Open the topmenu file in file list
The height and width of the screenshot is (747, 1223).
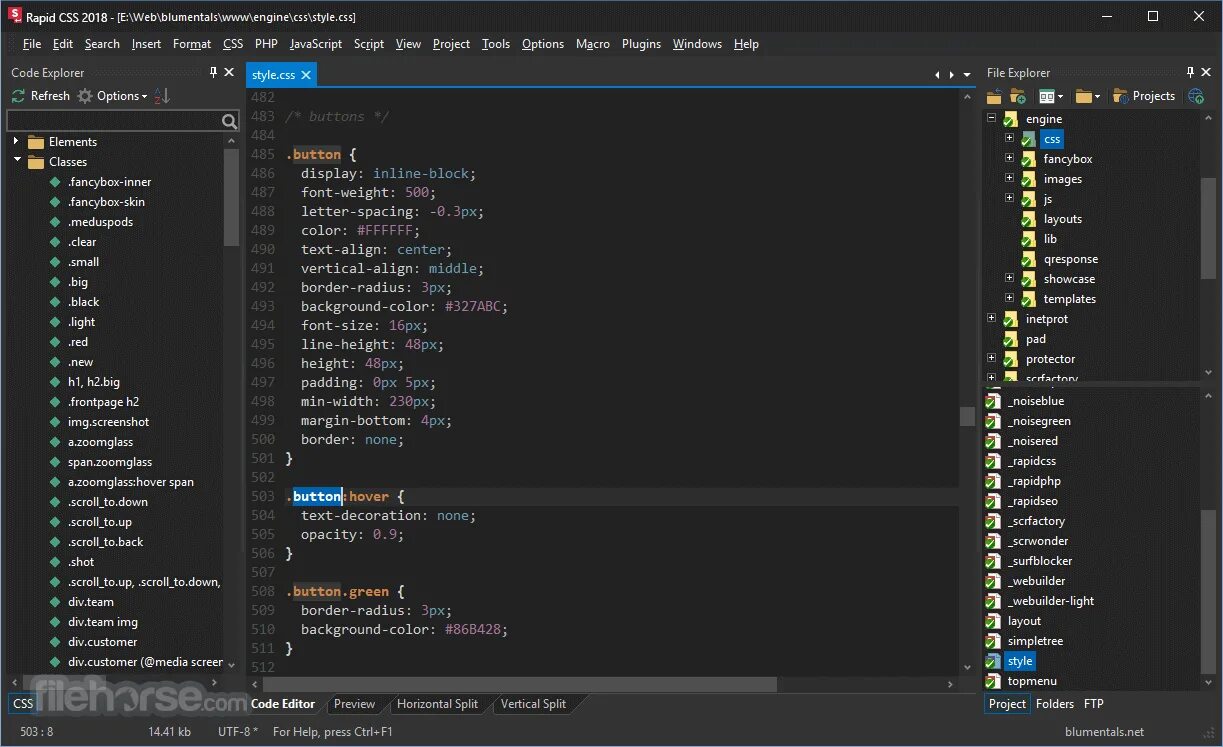pyautogui.click(x=1032, y=681)
